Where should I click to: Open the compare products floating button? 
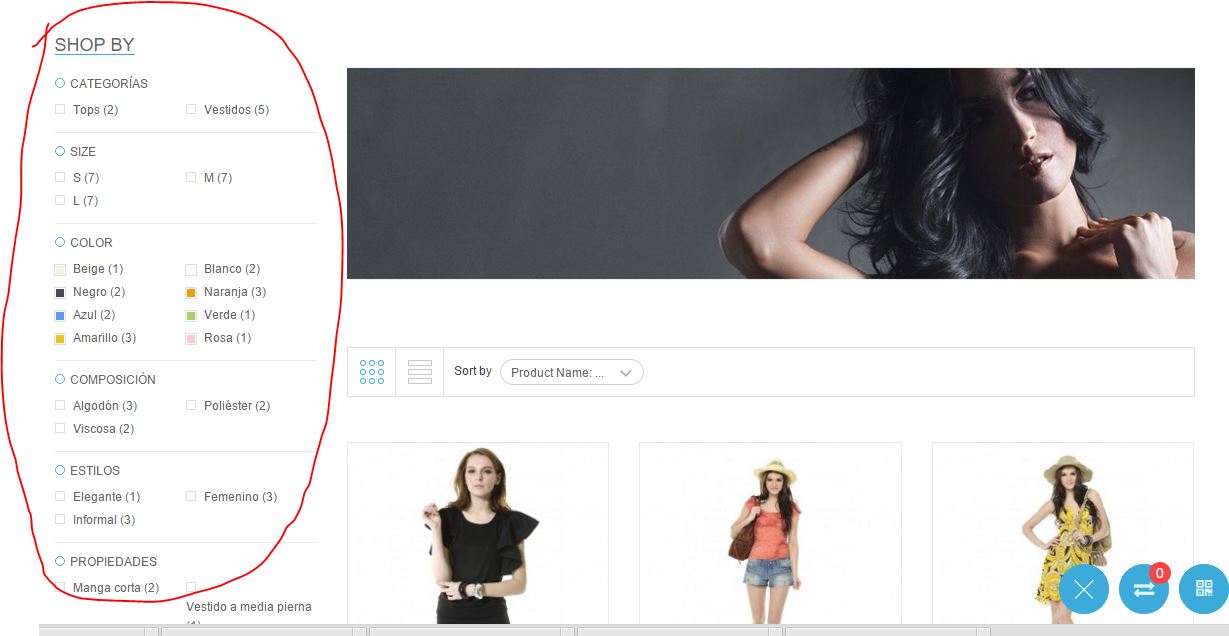coord(1144,589)
